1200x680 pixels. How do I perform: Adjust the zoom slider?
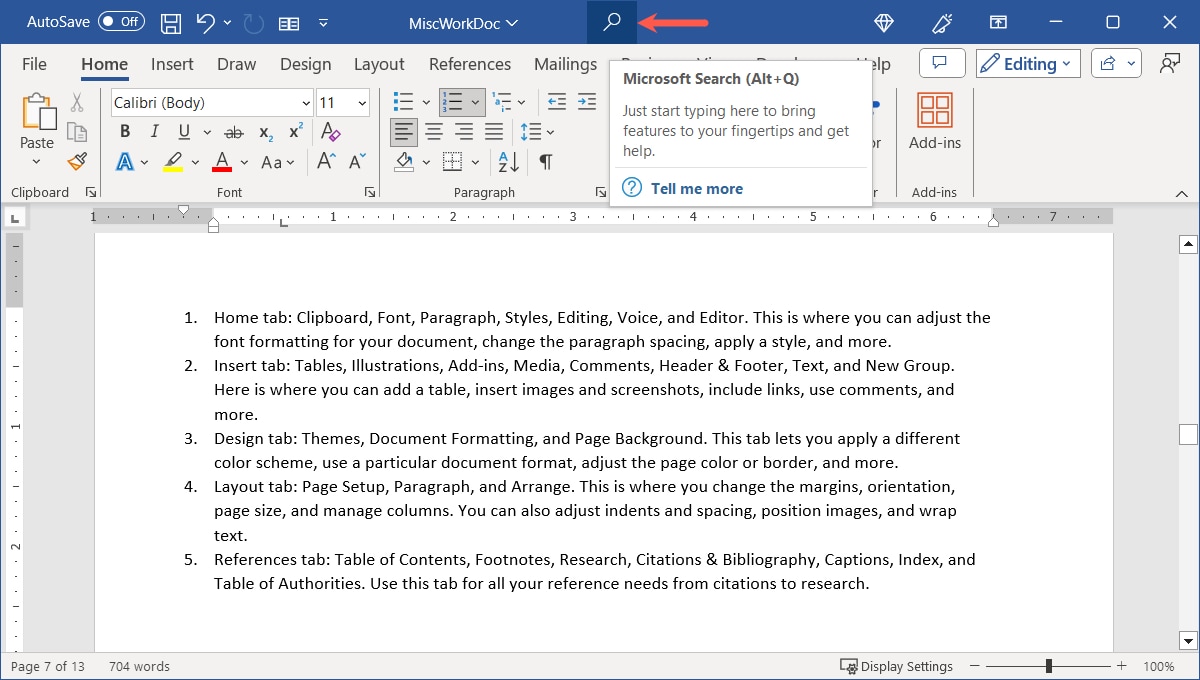tap(1046, 666)
